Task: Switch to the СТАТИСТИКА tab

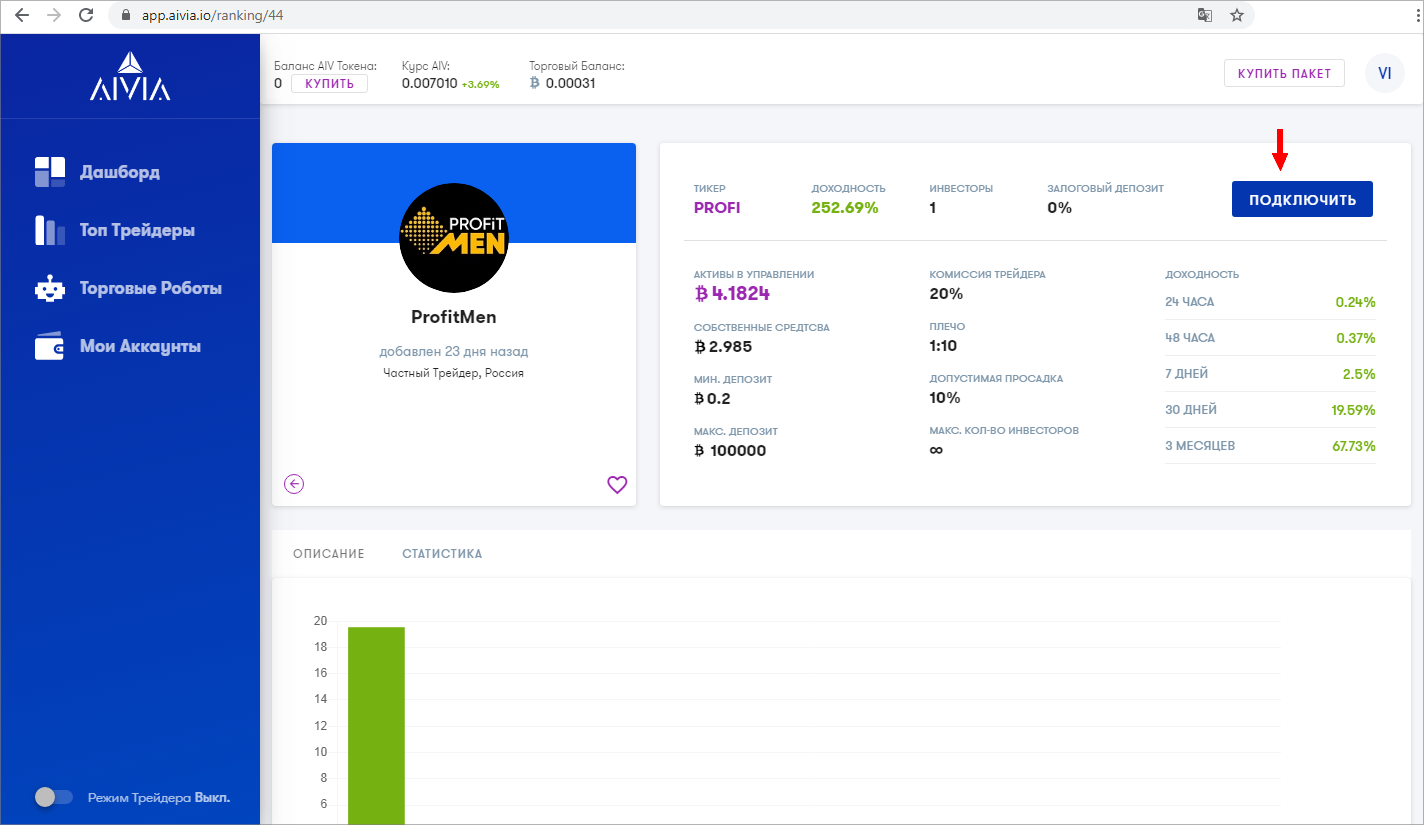Action: 442,553
